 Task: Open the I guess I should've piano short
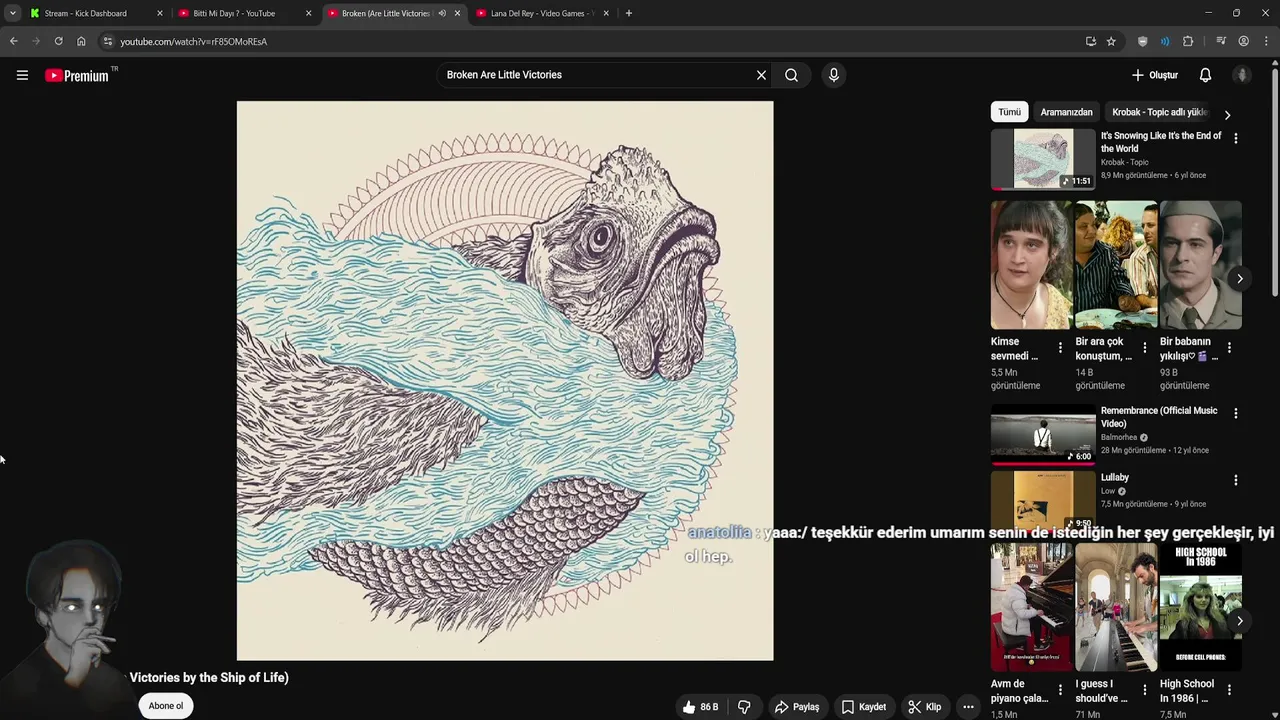[1116, 607]
